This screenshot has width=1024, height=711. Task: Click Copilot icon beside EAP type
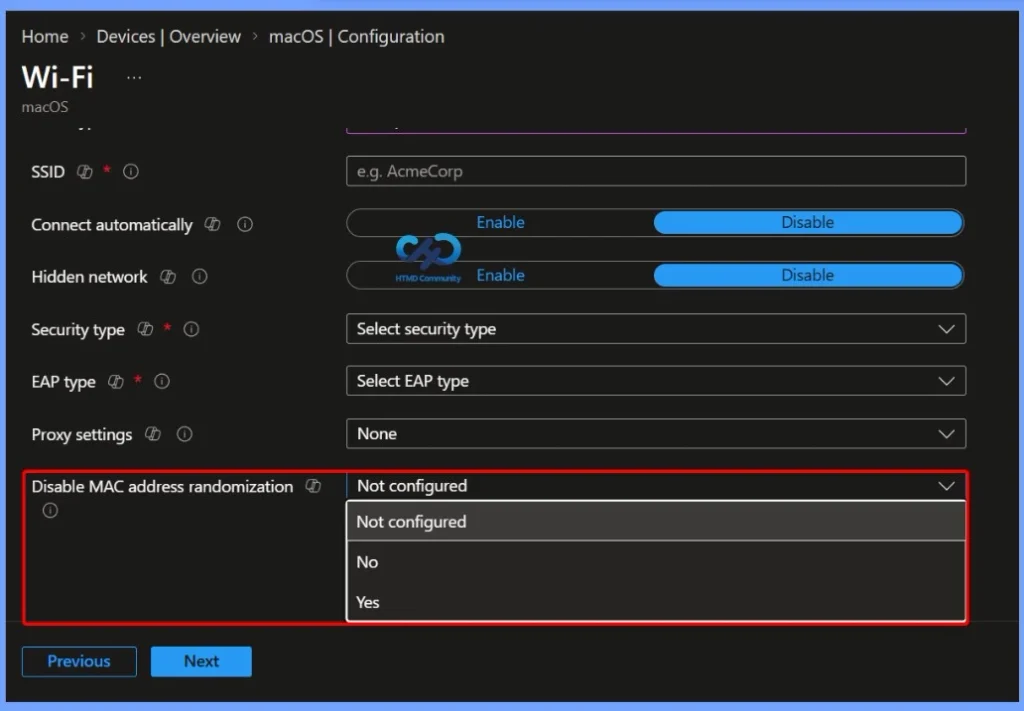[x=116, y=381]
